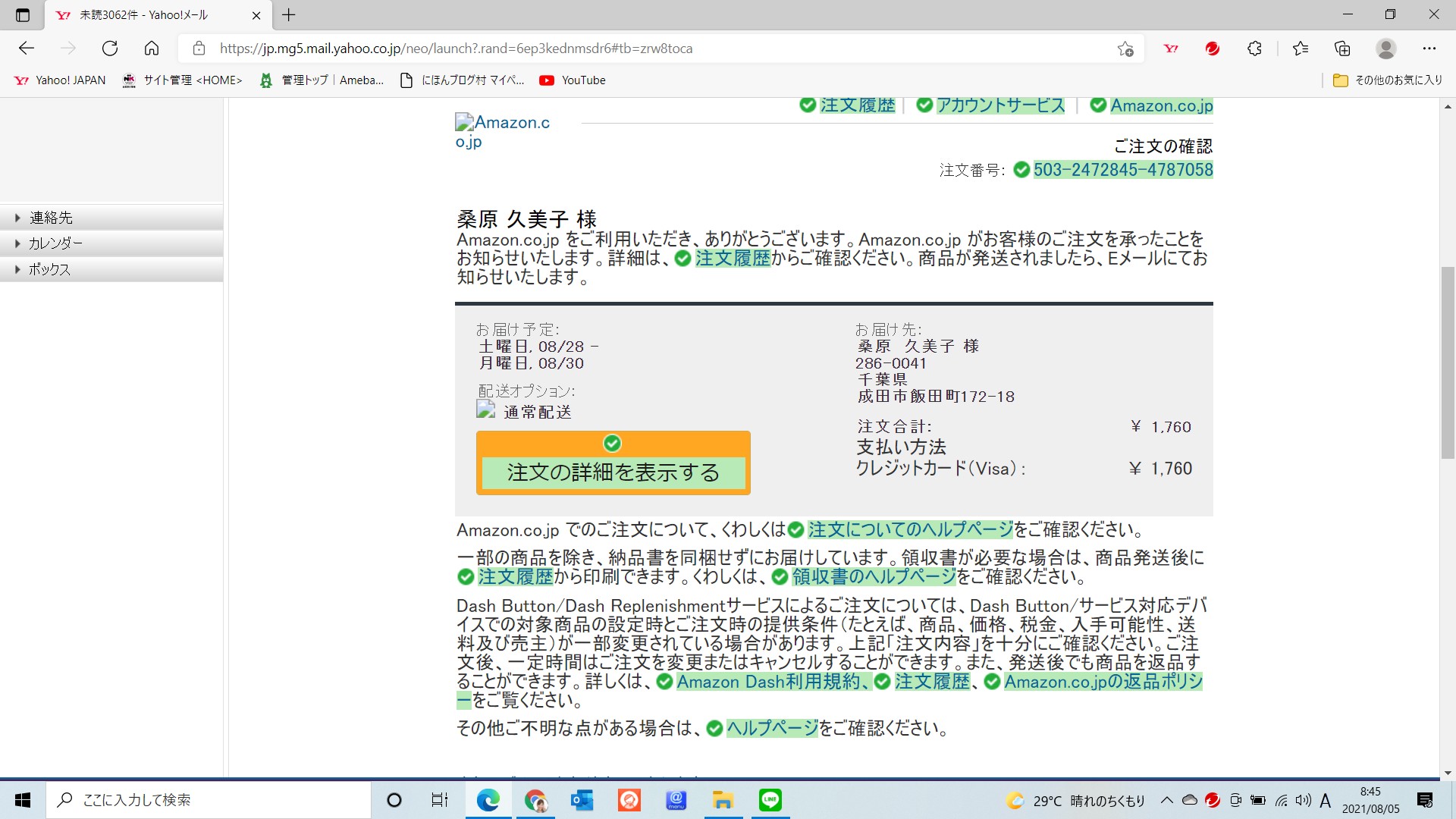
Task: Add this page to favorites
Action: (x=1125, y=49)
